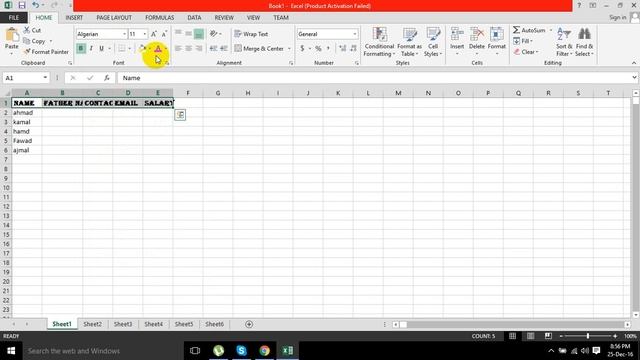
Task: Toggle Italic formatting
Action: coord(91,49)
